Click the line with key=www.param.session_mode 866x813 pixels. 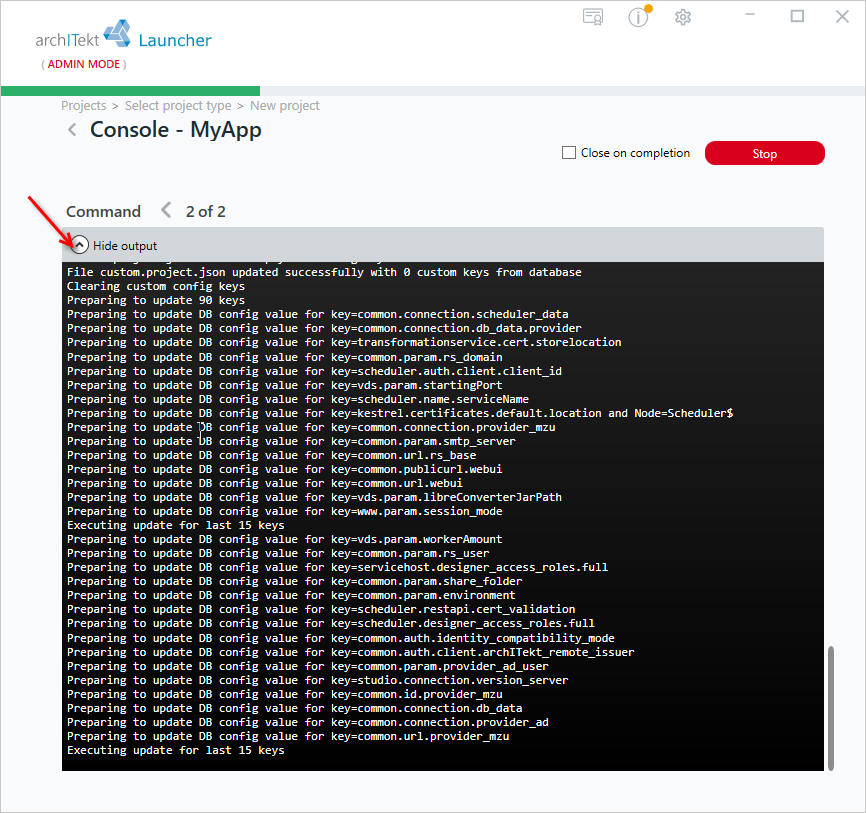click(x=284, y=511)
